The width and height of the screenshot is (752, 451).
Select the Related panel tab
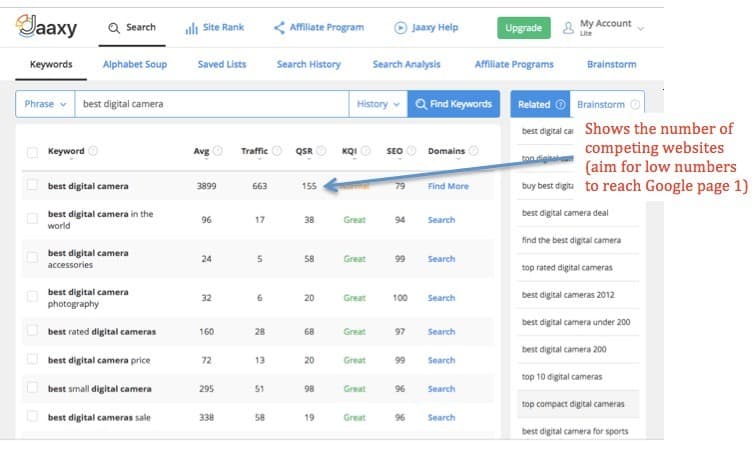[x=540, y=104]
